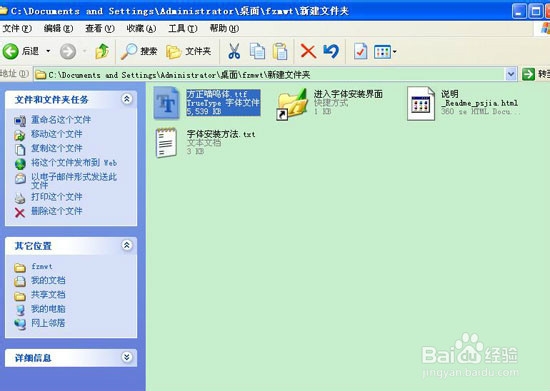Open 我的文档 in other places
This screenshot has height=391, width=550.
click(x=48, y=280)
